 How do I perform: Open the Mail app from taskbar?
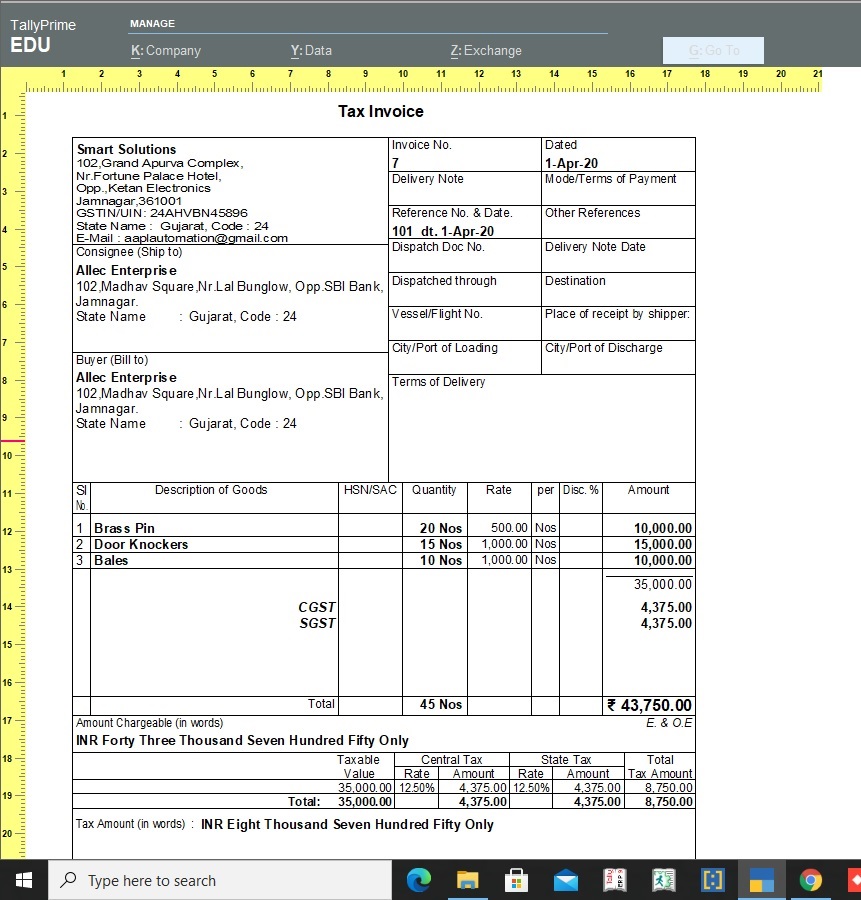click(x=565, y=880)
